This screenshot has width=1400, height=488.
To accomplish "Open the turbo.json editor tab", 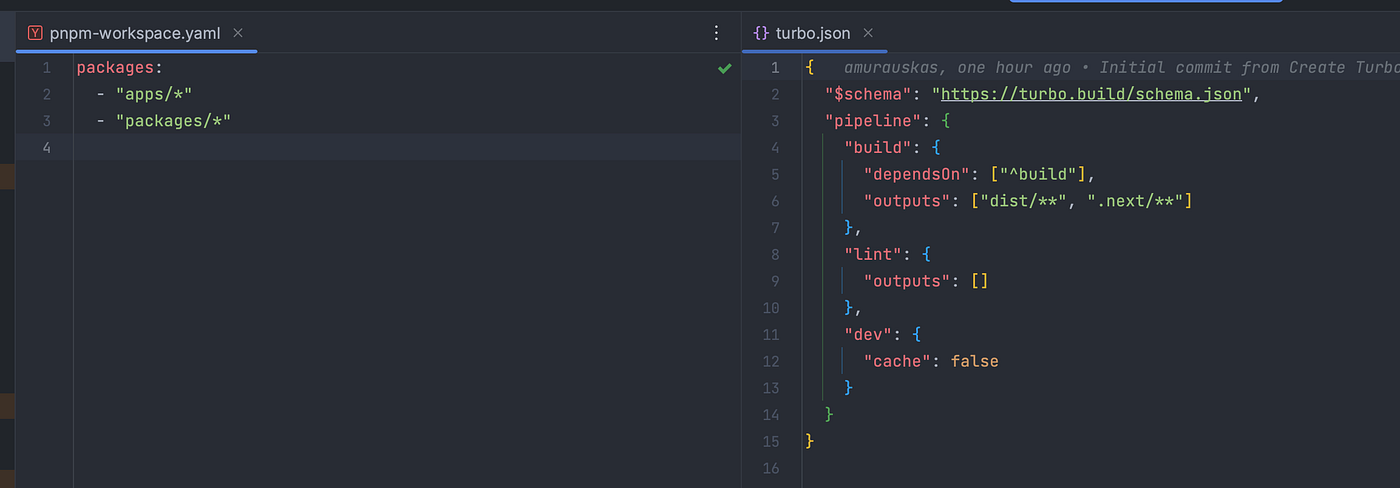I will pos(812,33).
